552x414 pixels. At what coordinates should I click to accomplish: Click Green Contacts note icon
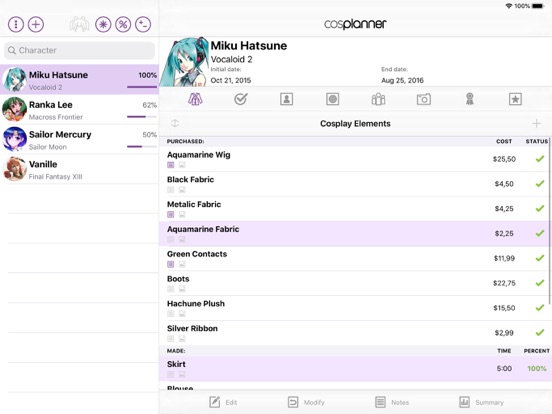[x=171, y=264]
